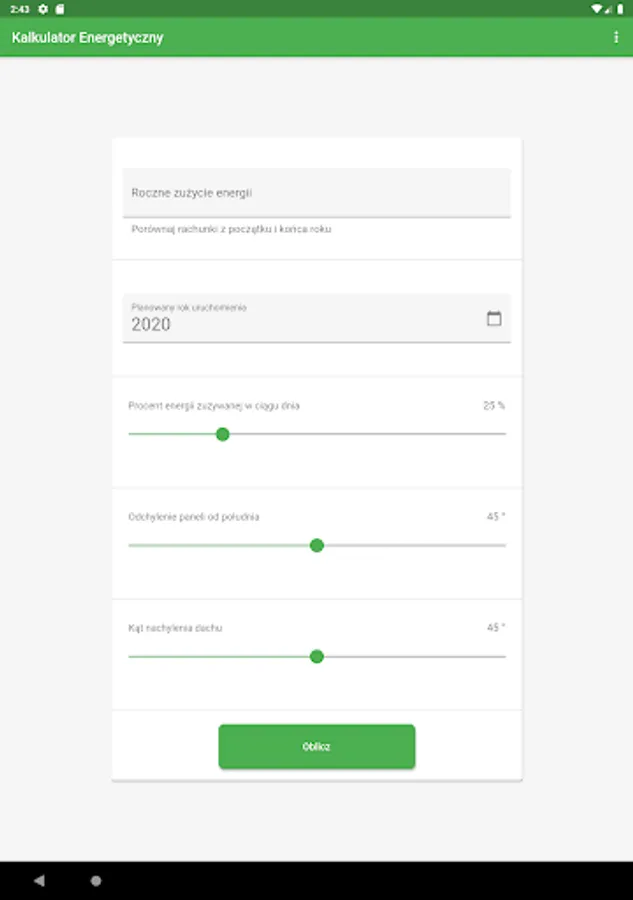The height and width of the screenshot is (900, 633).
Task: Click the daytime energy percentage slider thumb
Action: tap(223, 434)
